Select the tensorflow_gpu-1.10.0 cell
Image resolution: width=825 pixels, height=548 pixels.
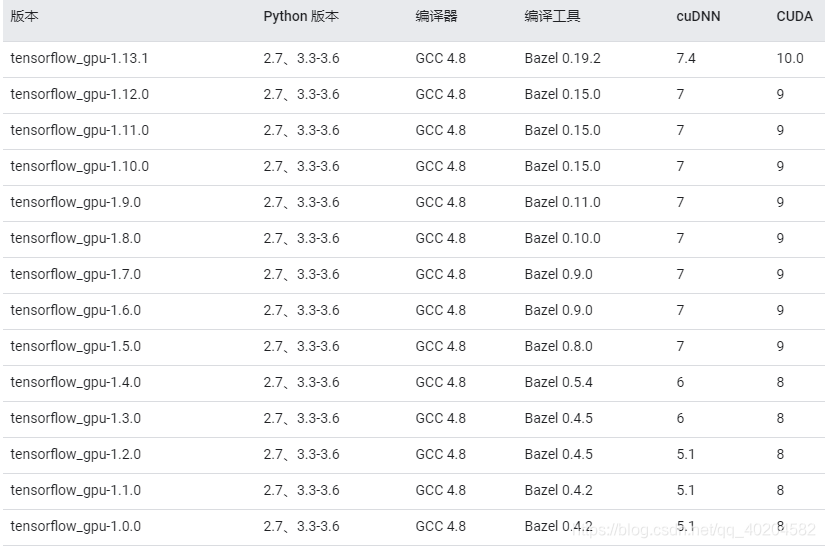pos(79,167)
